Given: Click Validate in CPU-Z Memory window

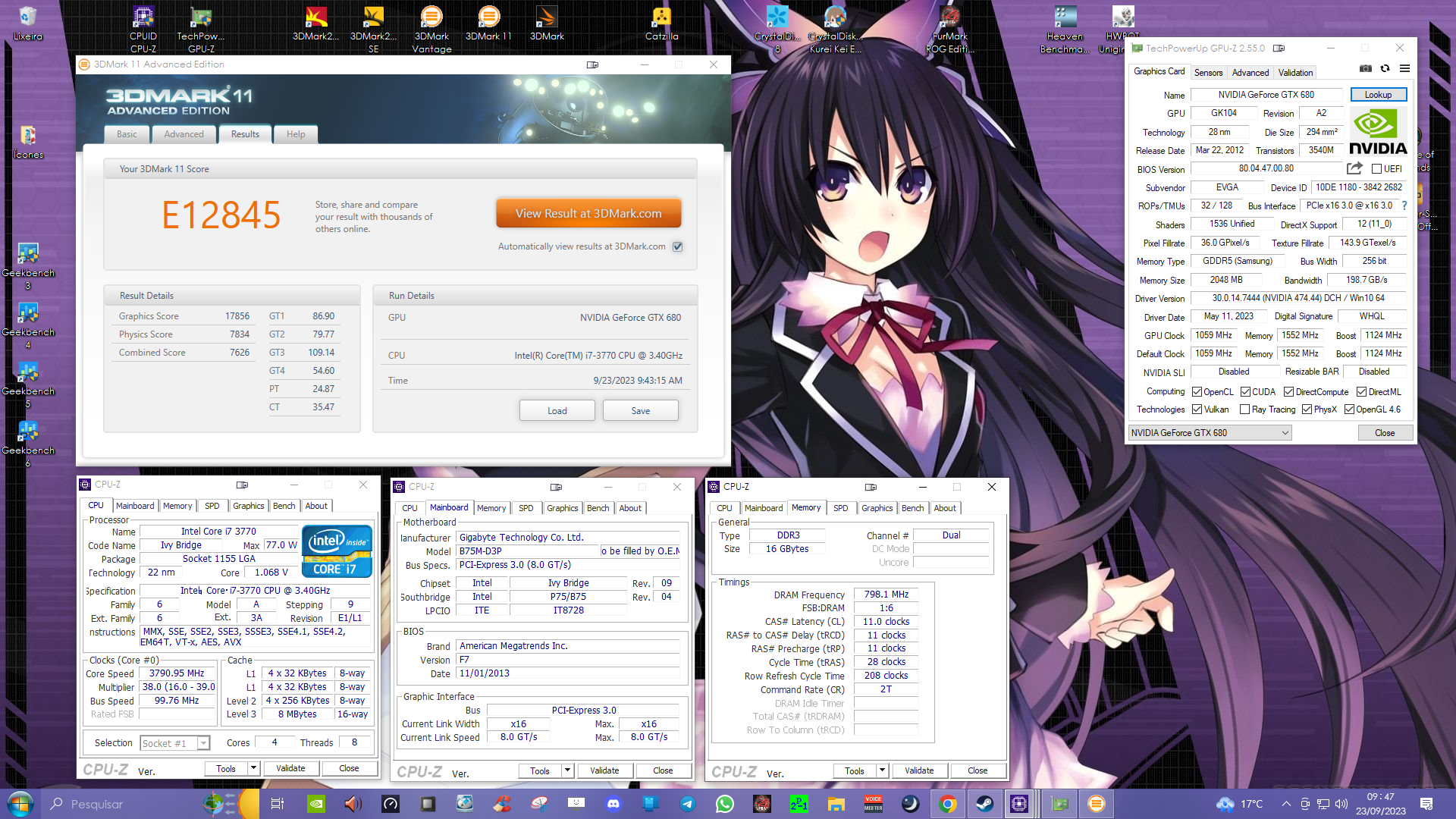Looking at the screenshot, I should point(918,770).
